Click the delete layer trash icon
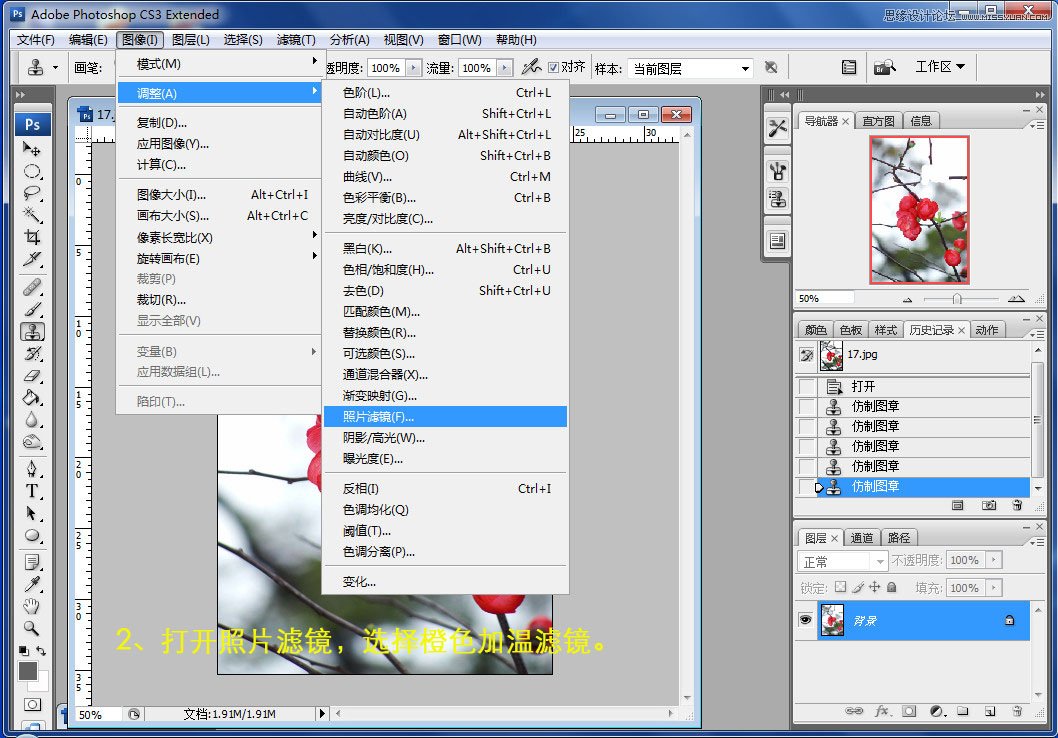The height and width of the screenshot is (738, 1058). coord(1017,711)
